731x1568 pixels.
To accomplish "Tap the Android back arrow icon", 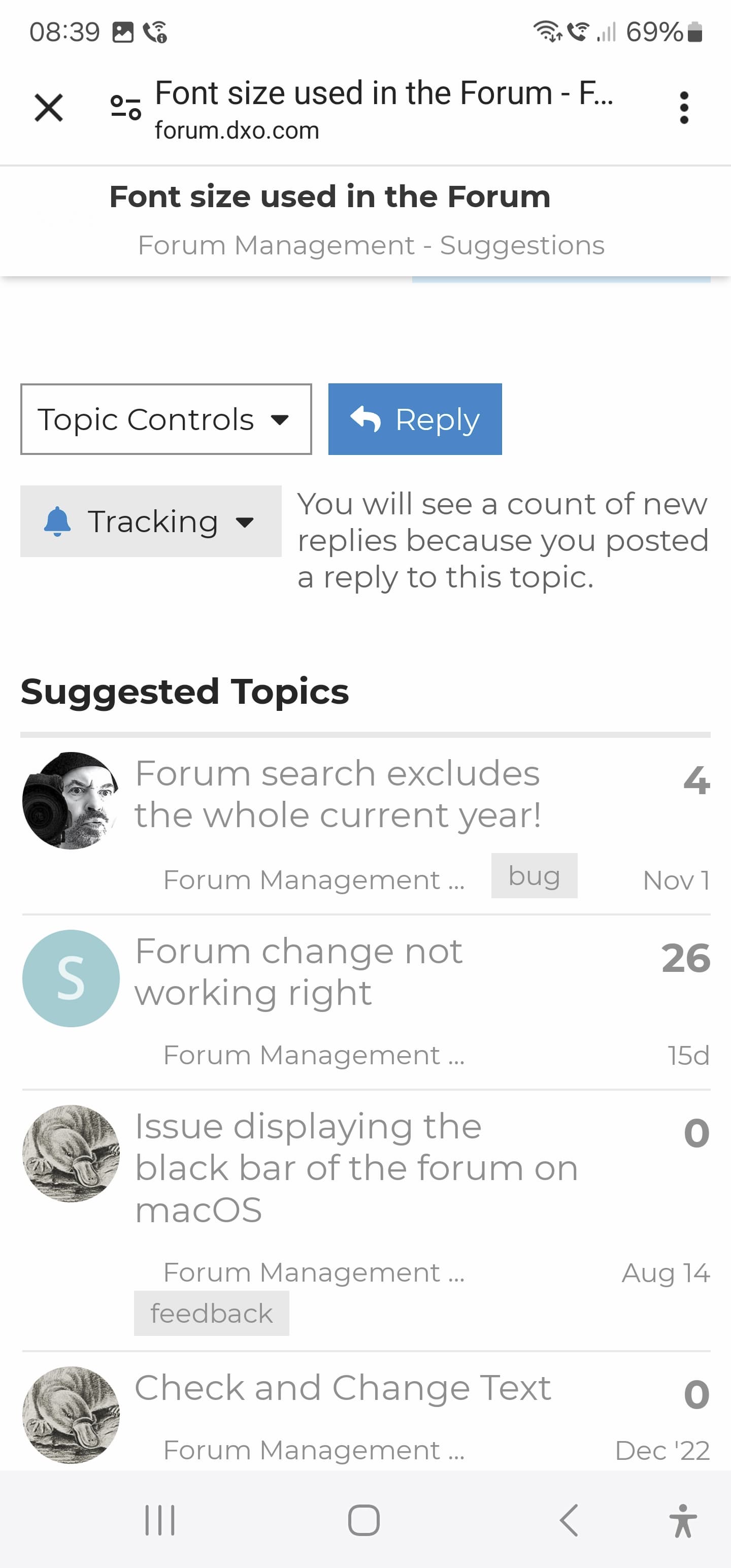I will click(x=569, y=1520).
